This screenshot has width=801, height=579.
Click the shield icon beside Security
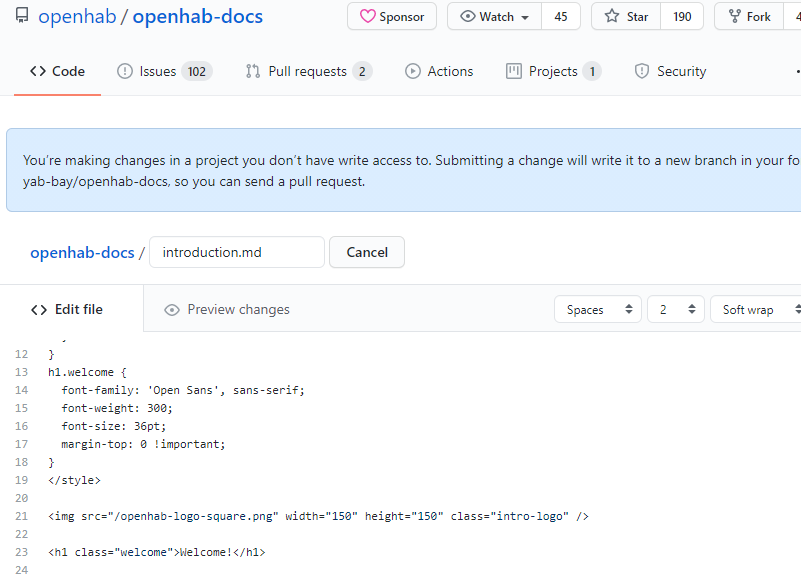[642, 71]
